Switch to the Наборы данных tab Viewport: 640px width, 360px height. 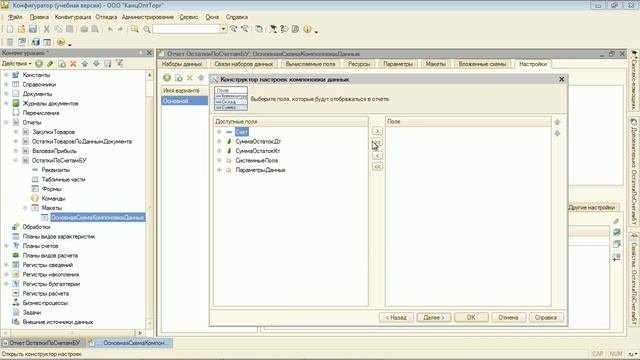182,64
